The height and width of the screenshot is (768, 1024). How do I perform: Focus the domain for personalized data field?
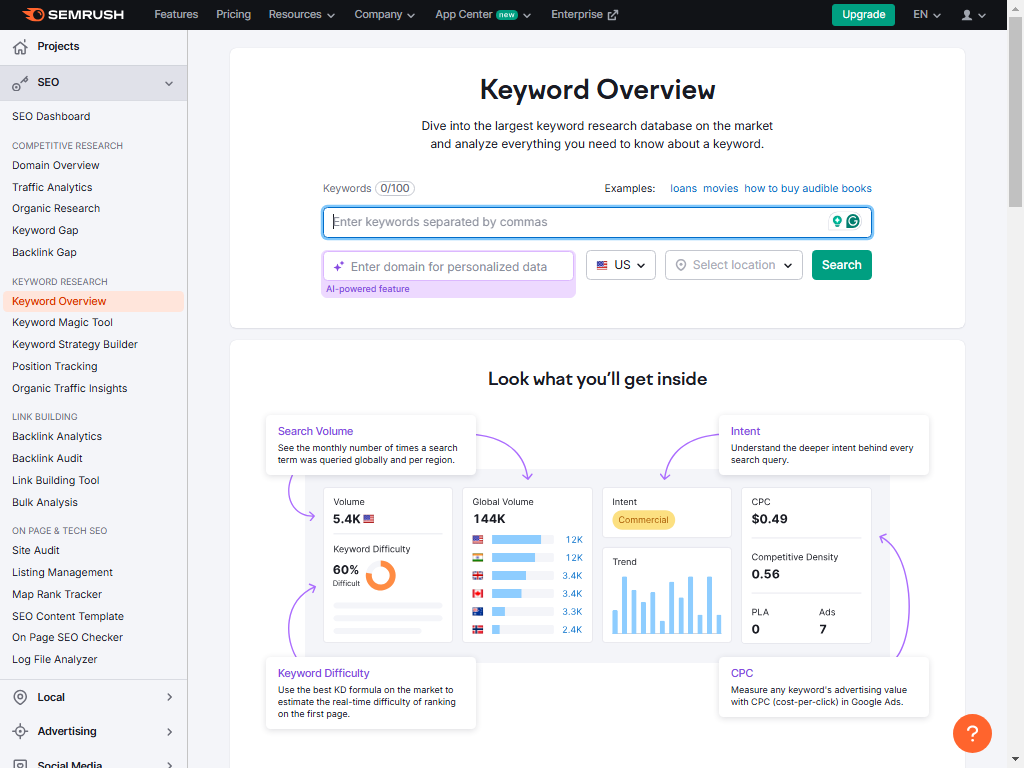click(449, 266)
